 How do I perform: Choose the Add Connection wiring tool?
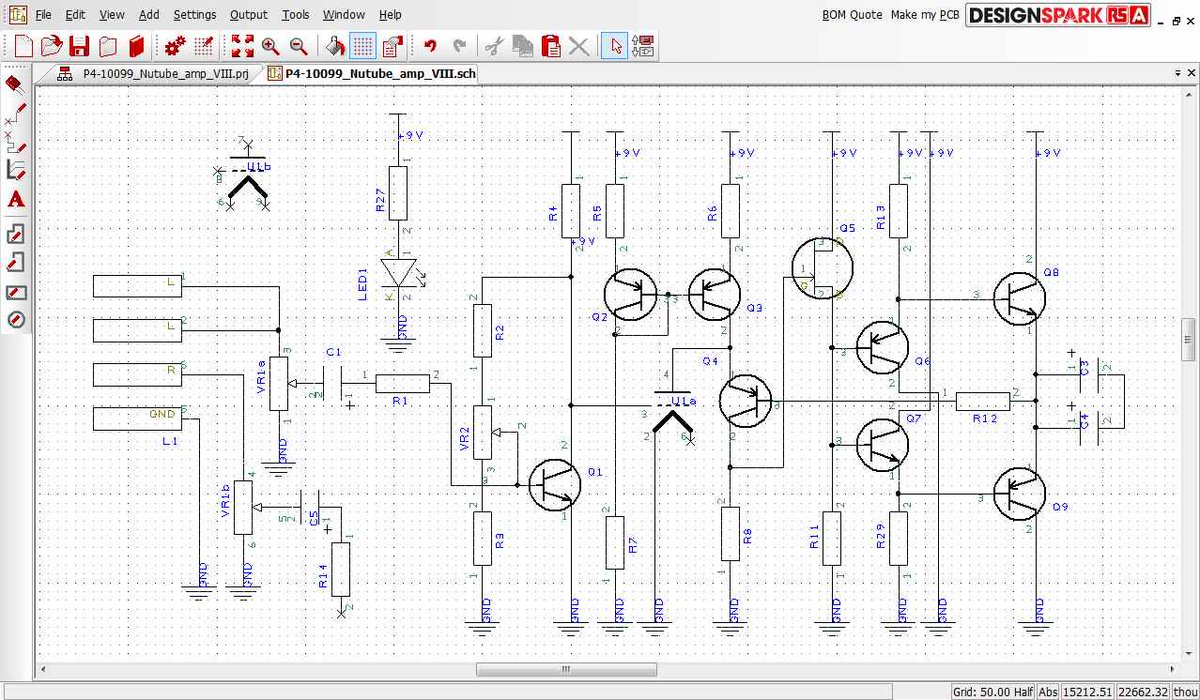coord(13,113)
